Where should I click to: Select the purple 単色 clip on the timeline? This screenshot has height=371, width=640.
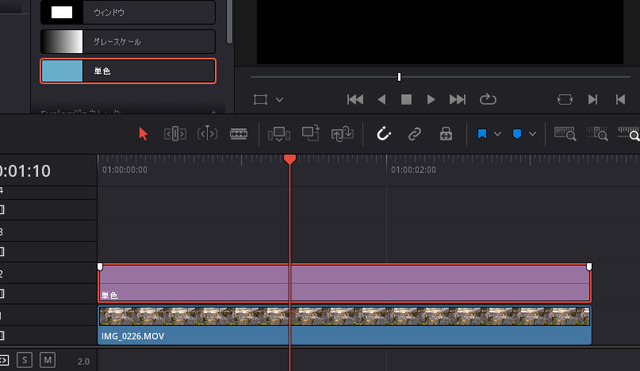[345, 283]
